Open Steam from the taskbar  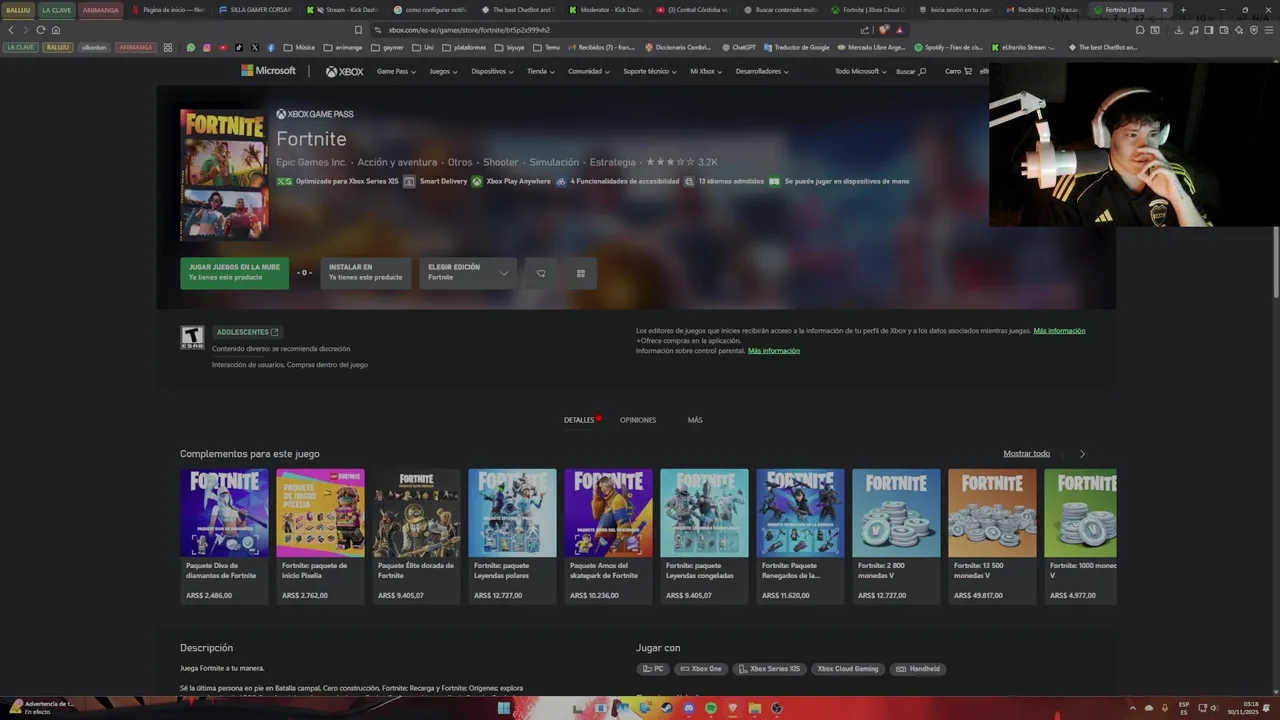(x=667, y=708)
